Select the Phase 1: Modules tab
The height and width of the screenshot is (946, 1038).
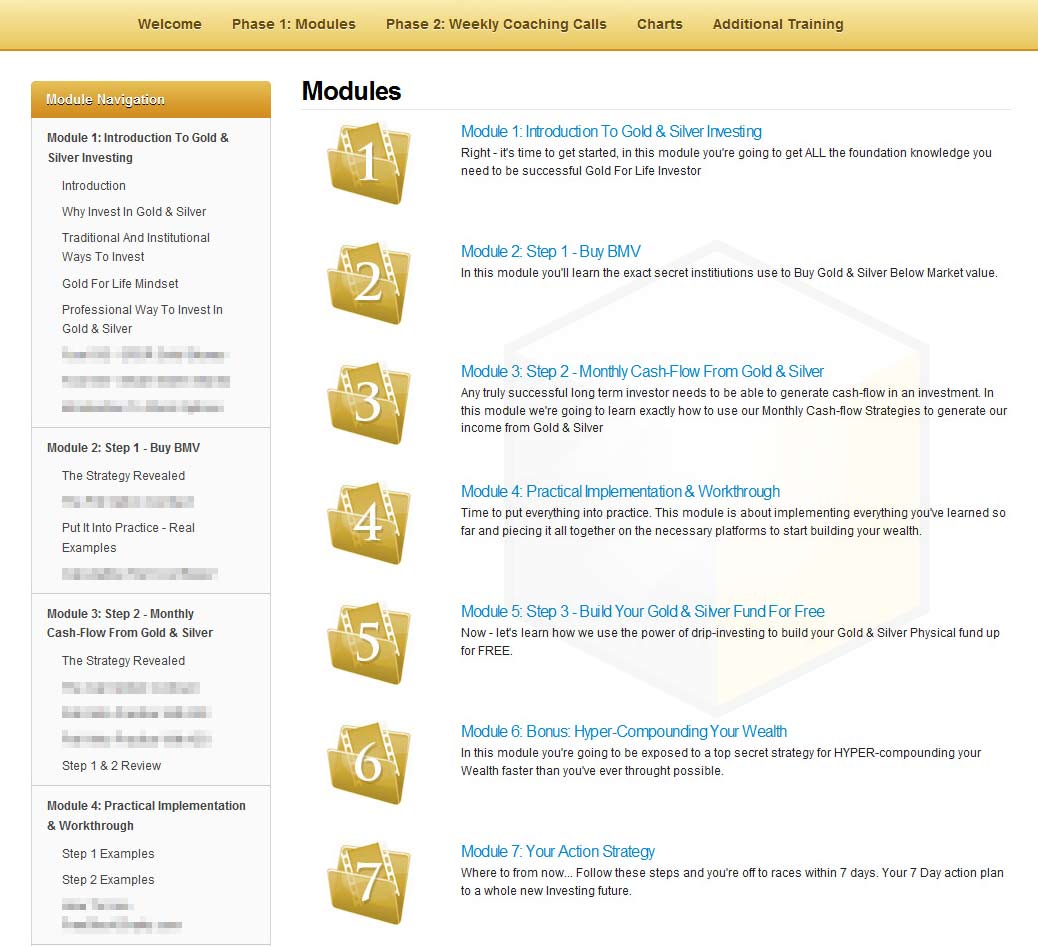coord(293,24)
